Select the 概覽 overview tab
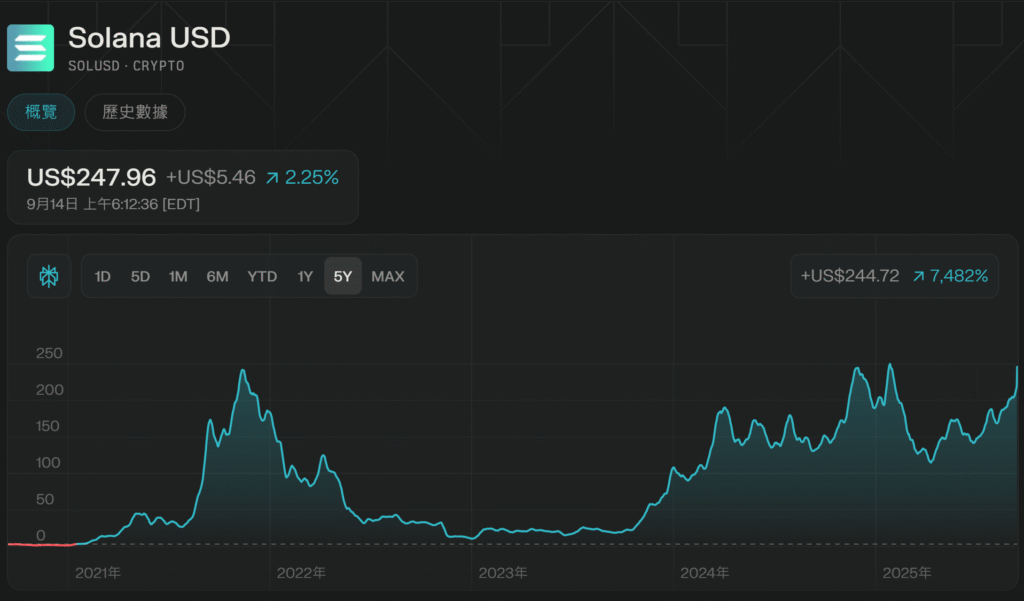Viewport: 1024px width, 601px height. tap(41, 112)
